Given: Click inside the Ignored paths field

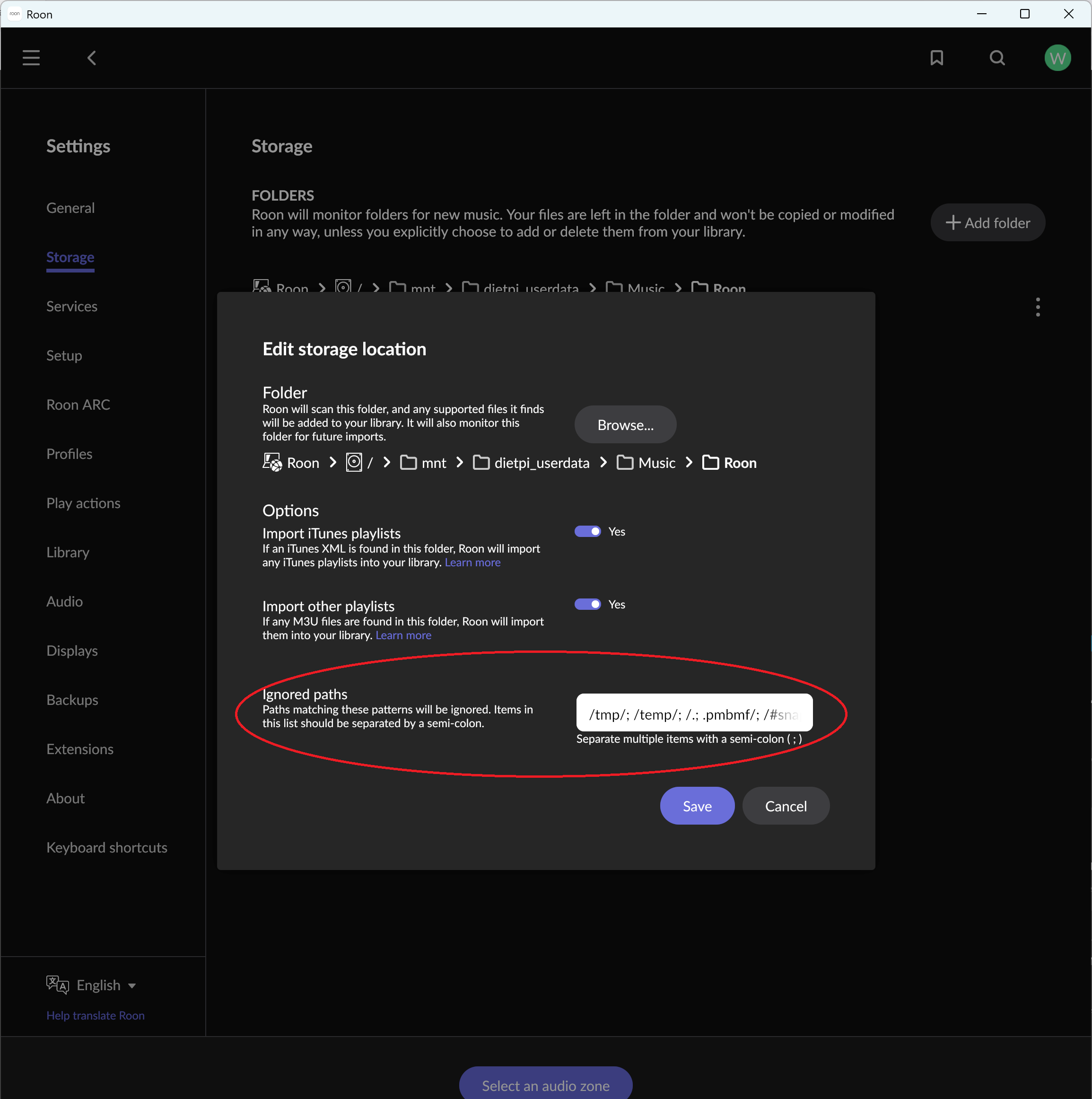Looking at the screenshot, I should 693,713.
